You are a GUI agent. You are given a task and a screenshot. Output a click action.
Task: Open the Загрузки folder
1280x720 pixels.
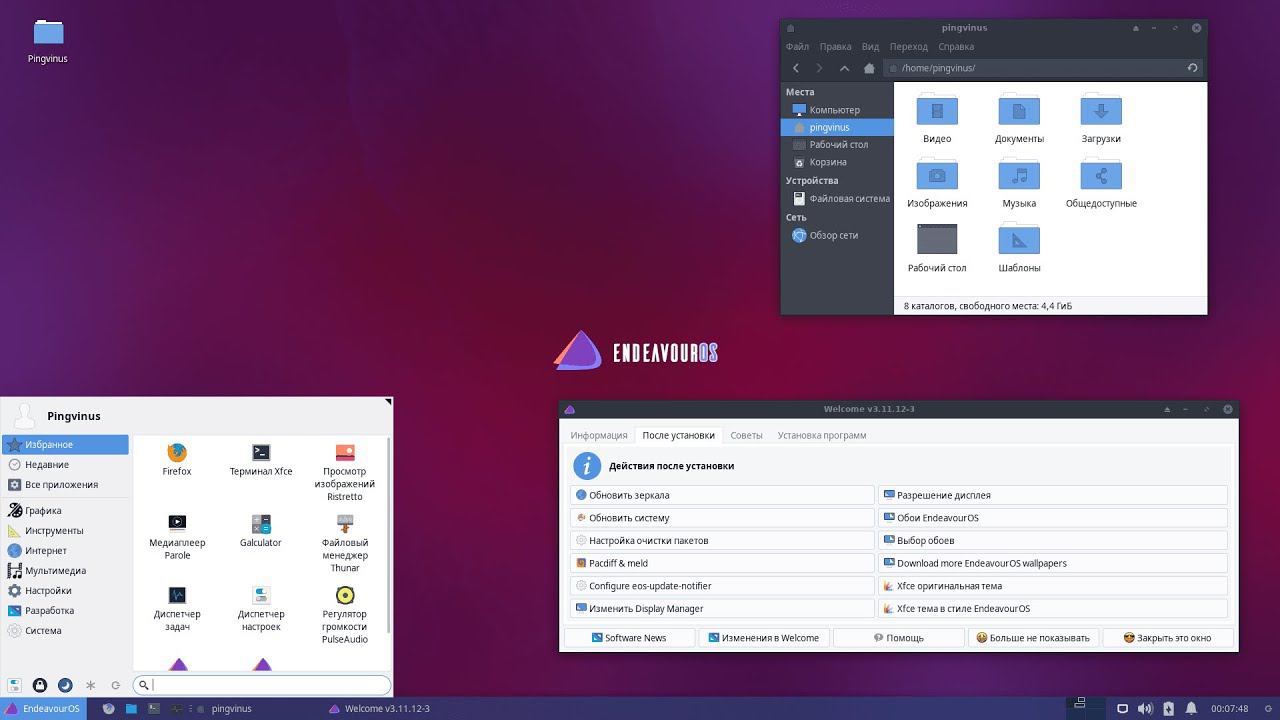(1101, 119)
